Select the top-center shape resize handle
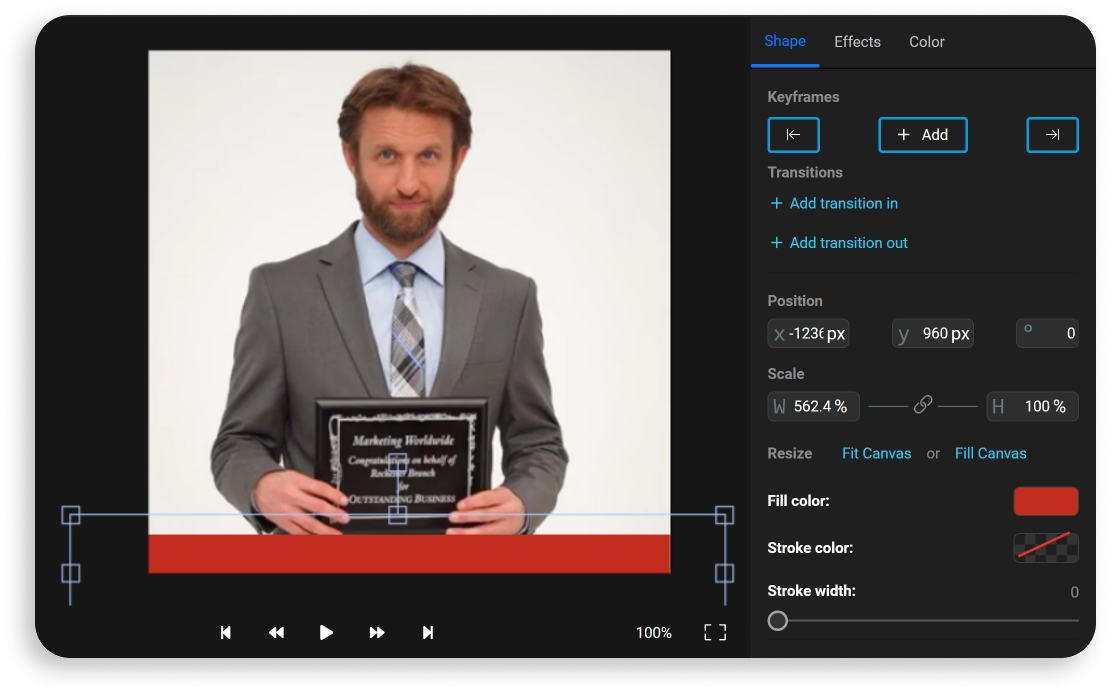 [397, 515]
